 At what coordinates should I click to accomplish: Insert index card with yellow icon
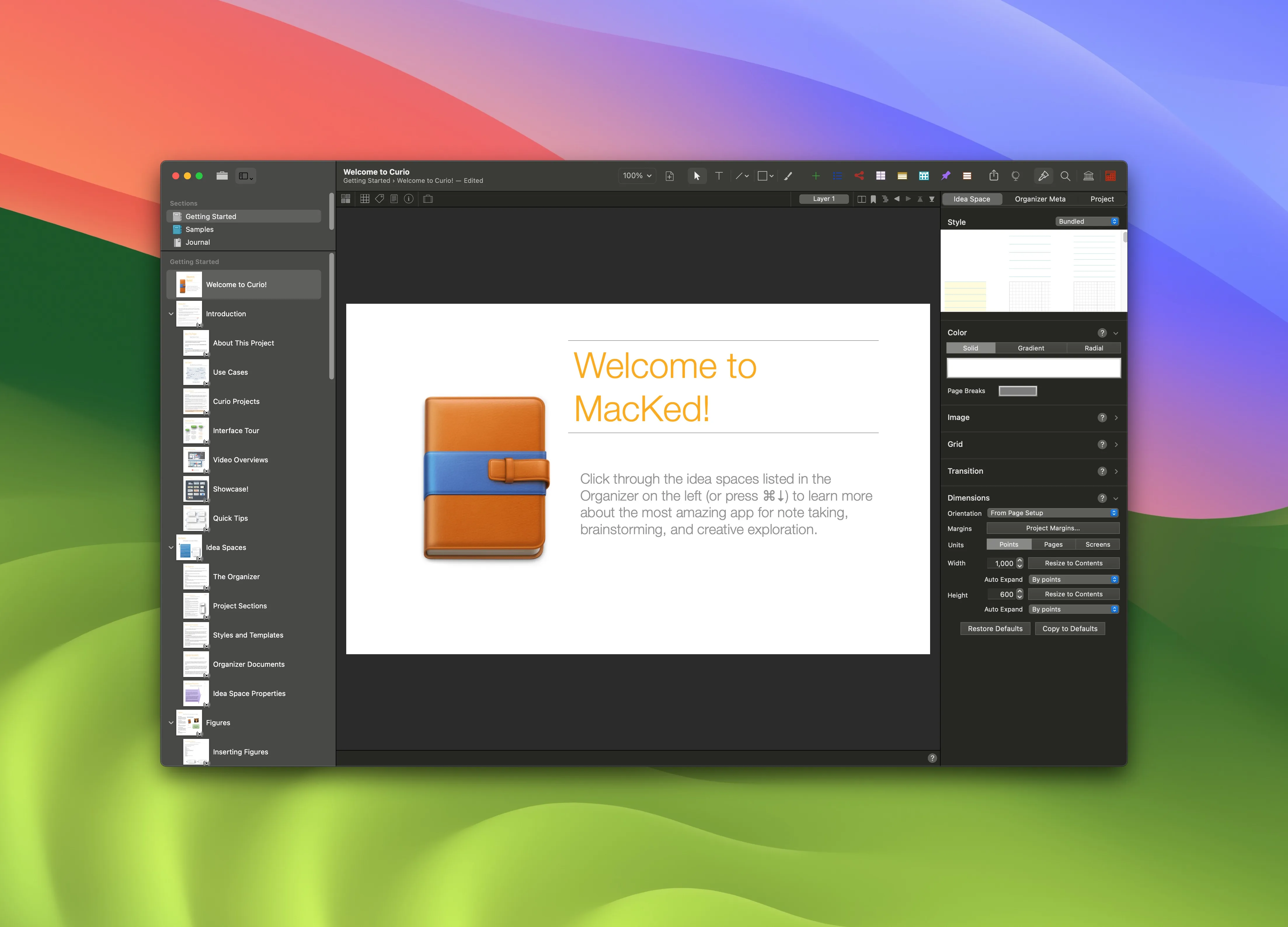902,176
